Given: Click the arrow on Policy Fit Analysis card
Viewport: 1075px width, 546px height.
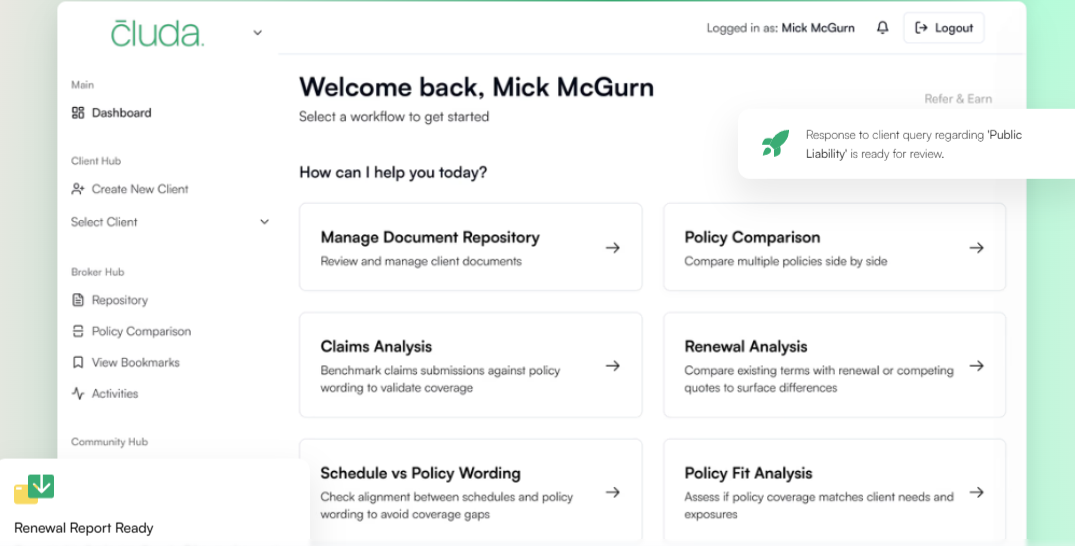Looking at the screenshot, I should (977, 492).
